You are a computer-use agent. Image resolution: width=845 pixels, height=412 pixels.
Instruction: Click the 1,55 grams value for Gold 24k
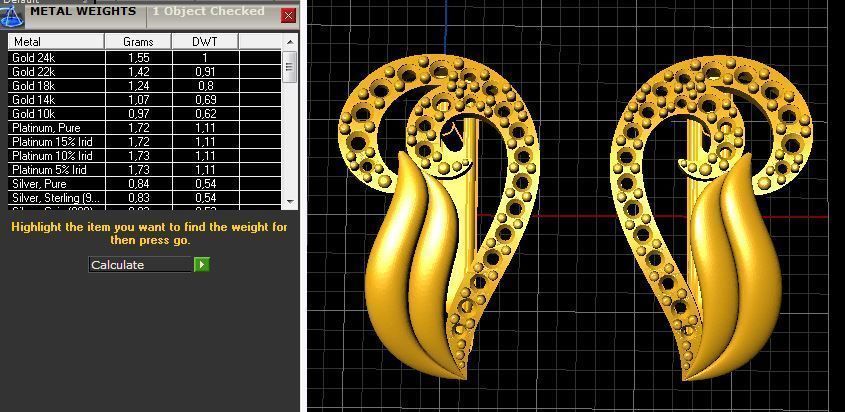[139, 58]
